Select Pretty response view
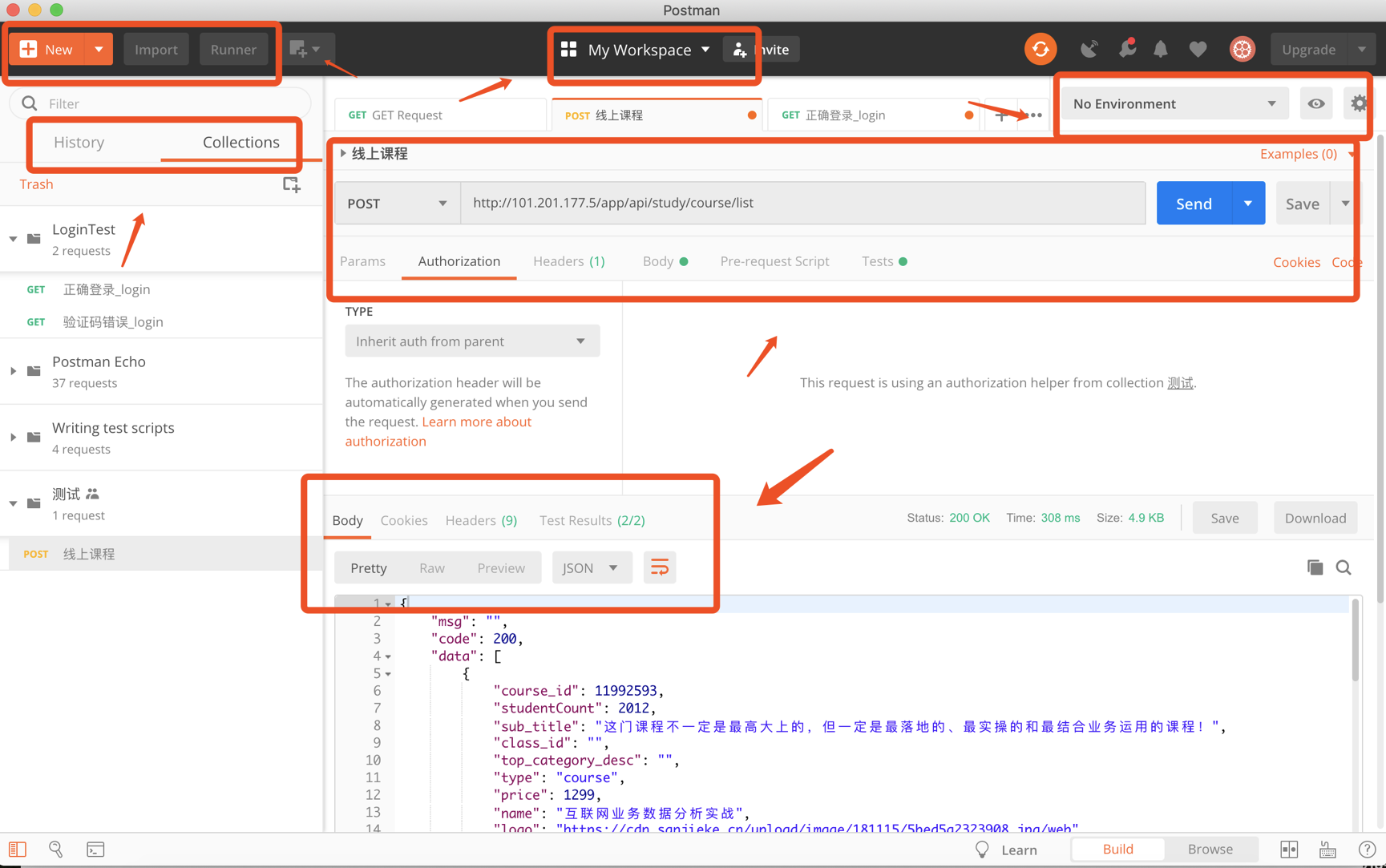Image resolution: width=1386 pixels, height=868 pixels. click(369, 568)
